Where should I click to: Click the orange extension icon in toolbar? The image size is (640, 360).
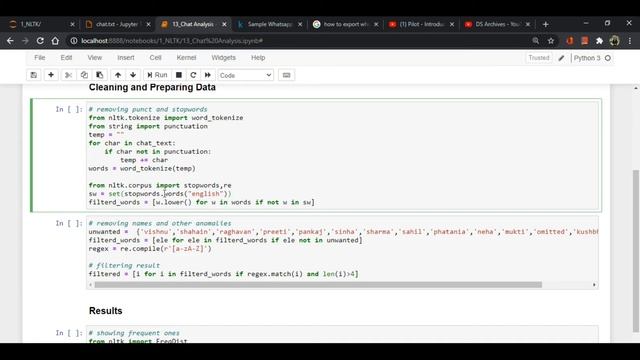click(x=570, y=41)
